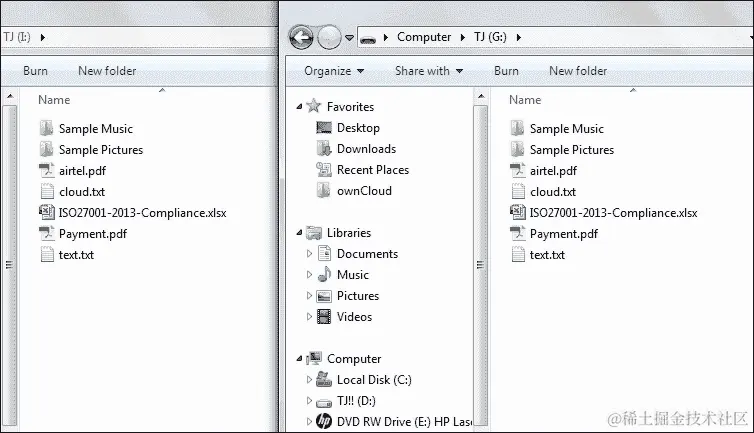Click the Favorites star icon

(x=314, y=105)
